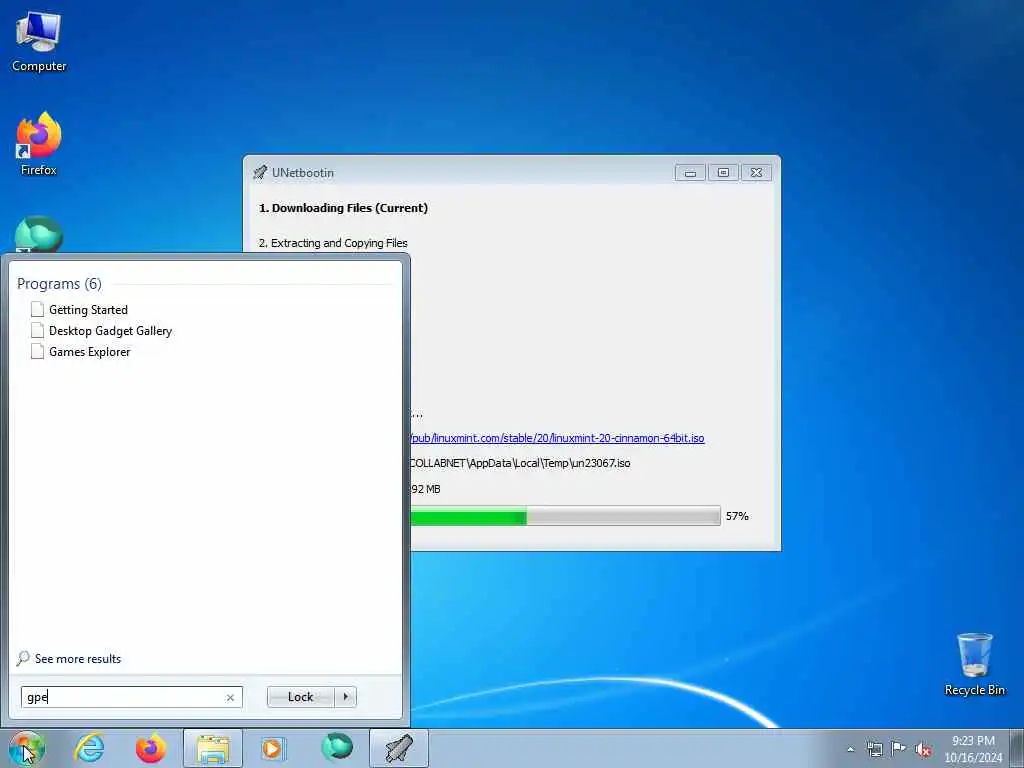Viewport: 1024px width, 768px height.
Task: Click the 57% download progress bar
Action: tap(566, 516)
